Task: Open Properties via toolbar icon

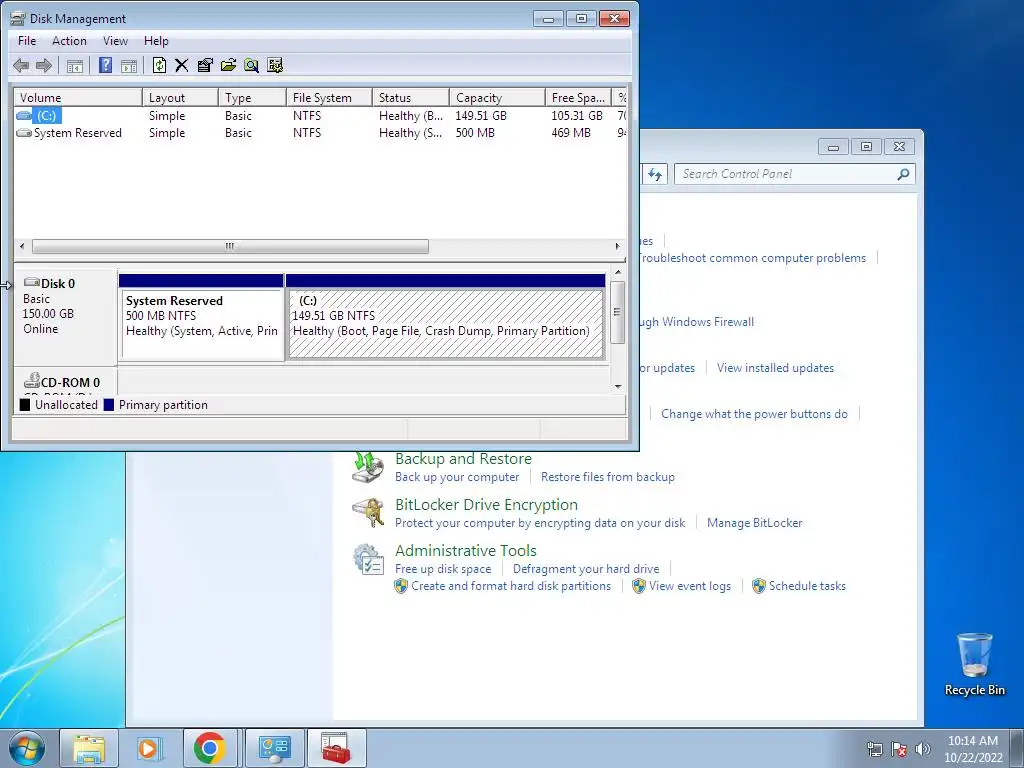Action: pos(205,65)
